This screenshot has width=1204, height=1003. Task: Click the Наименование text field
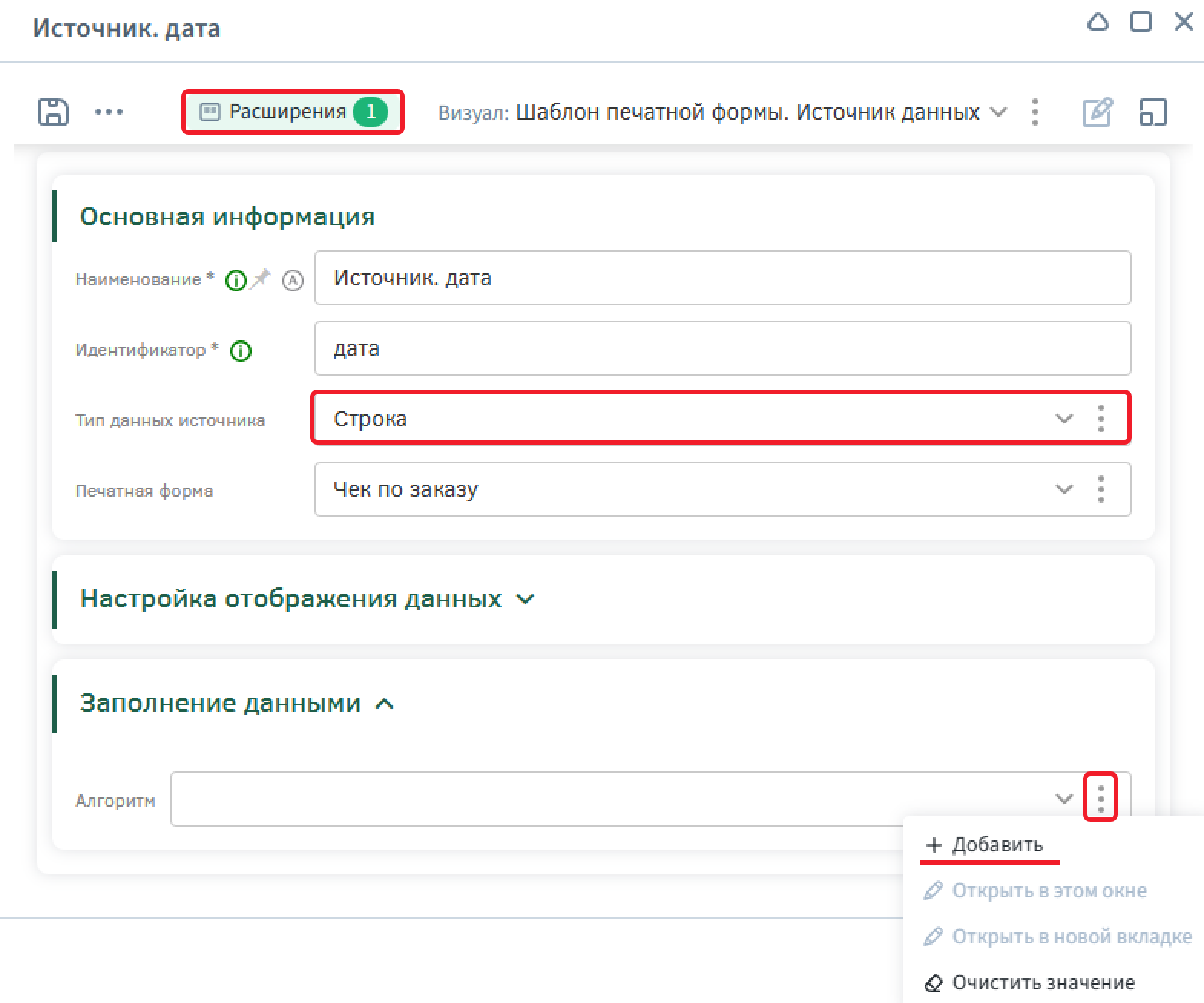point(721,278)
